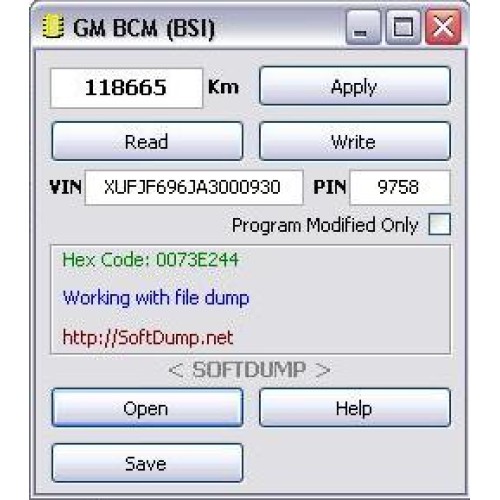The width and height of the screenshot is (500, 500).
Task: Click the Working with file dump message
Action: (156, 298)
